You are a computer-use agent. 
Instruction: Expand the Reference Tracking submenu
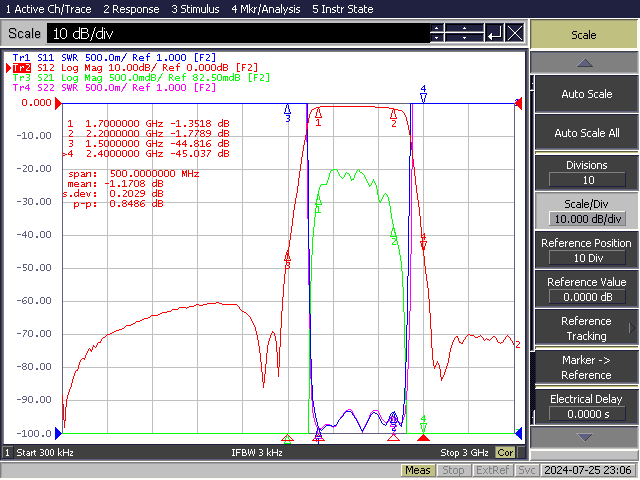coord(586,329)
